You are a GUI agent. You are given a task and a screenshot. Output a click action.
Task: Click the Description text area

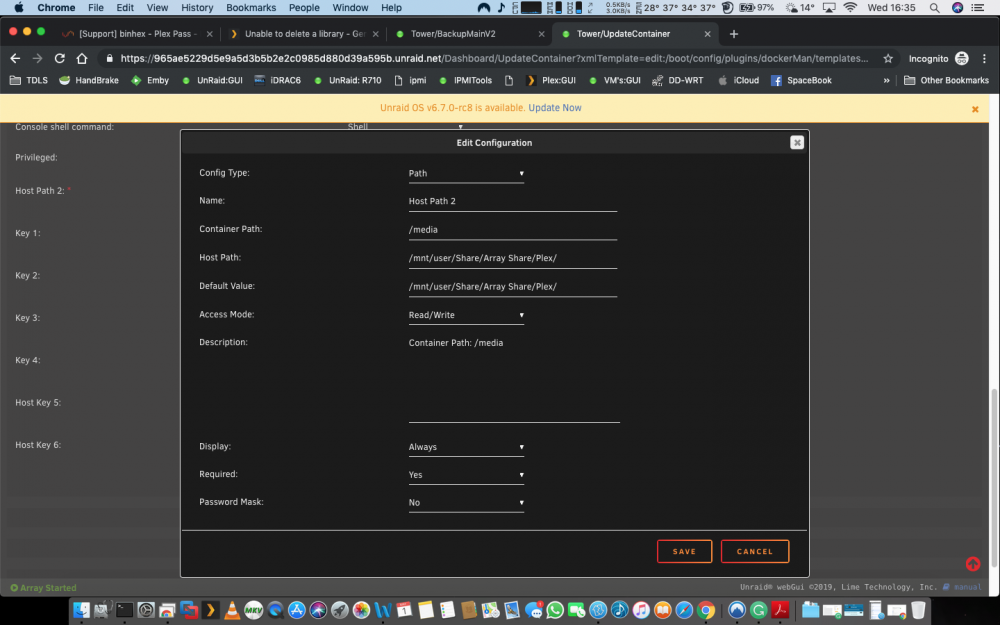(x=514, y=379)
